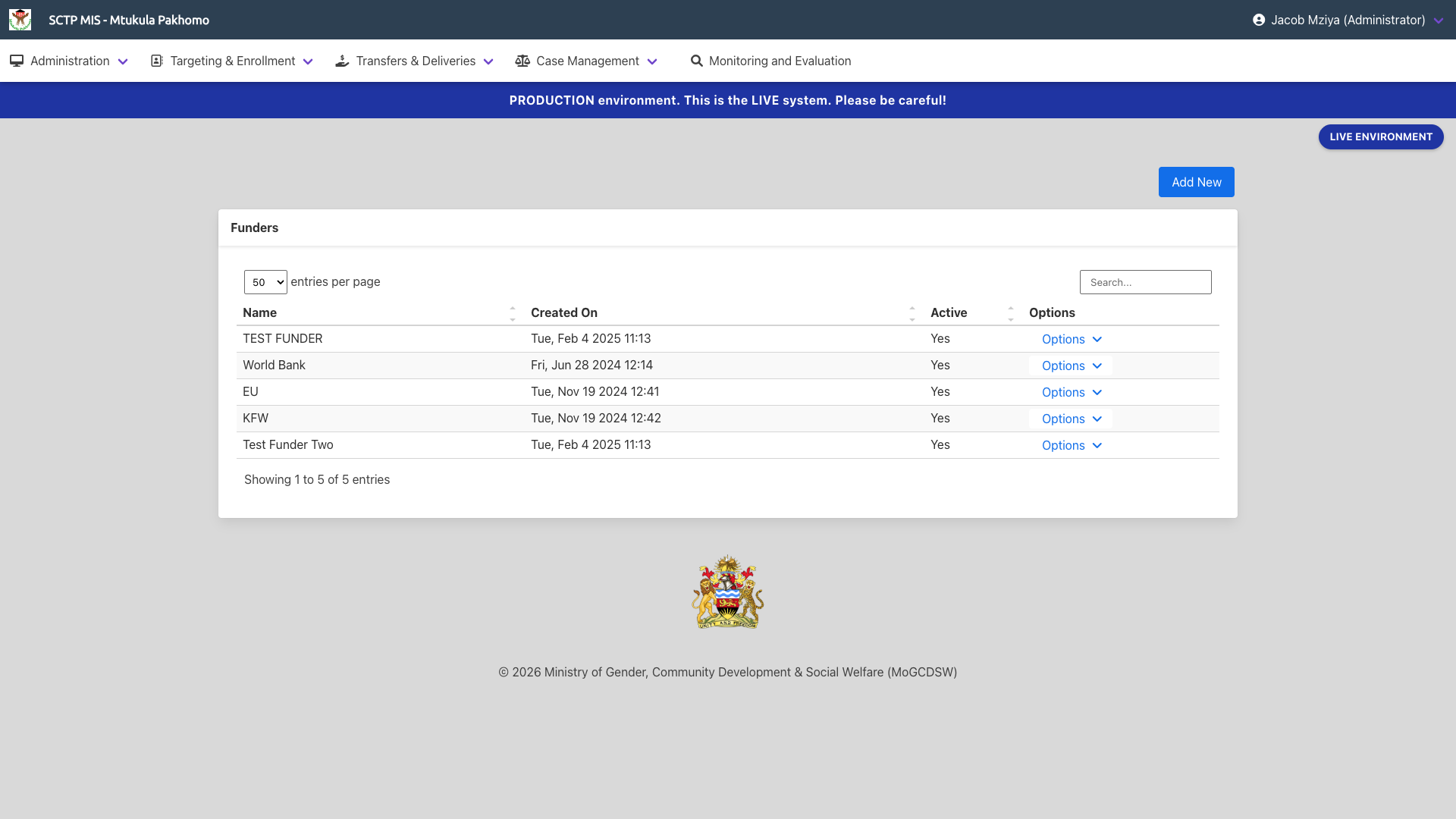Sort table by Created On arrows
Screen dimensions: 1456x819
click(912, 313)
